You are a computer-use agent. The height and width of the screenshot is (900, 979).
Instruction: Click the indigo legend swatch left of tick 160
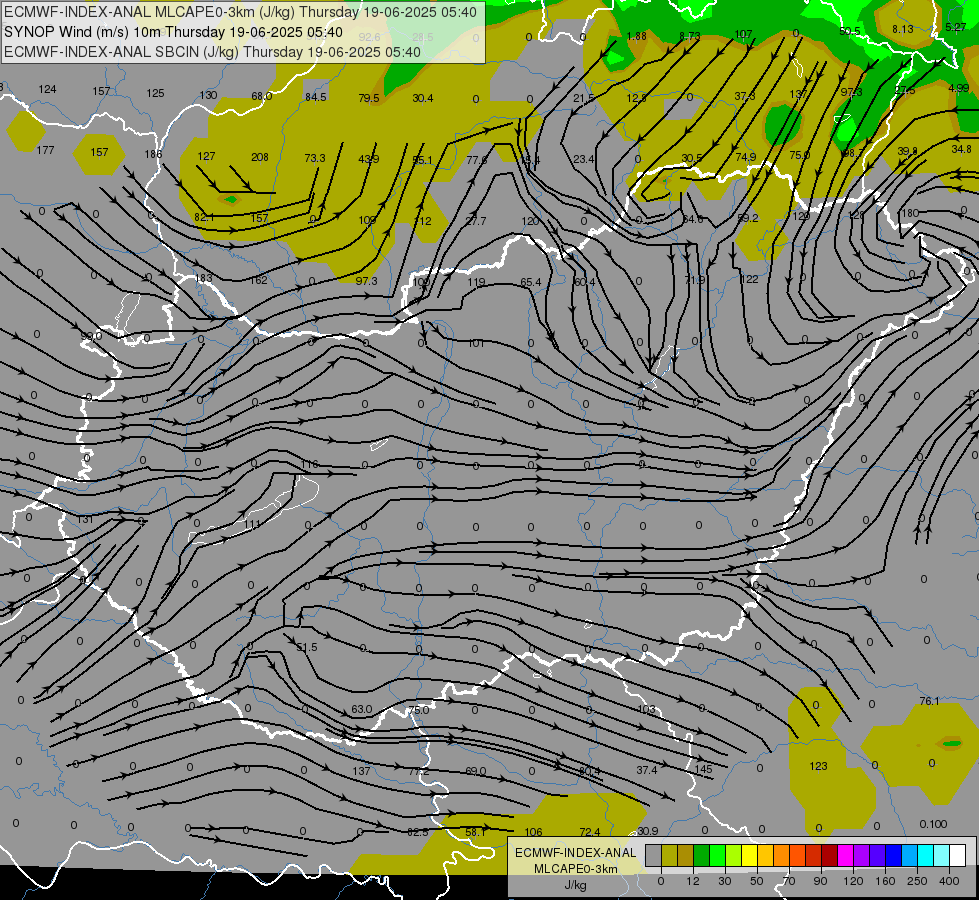pos(877,855)
